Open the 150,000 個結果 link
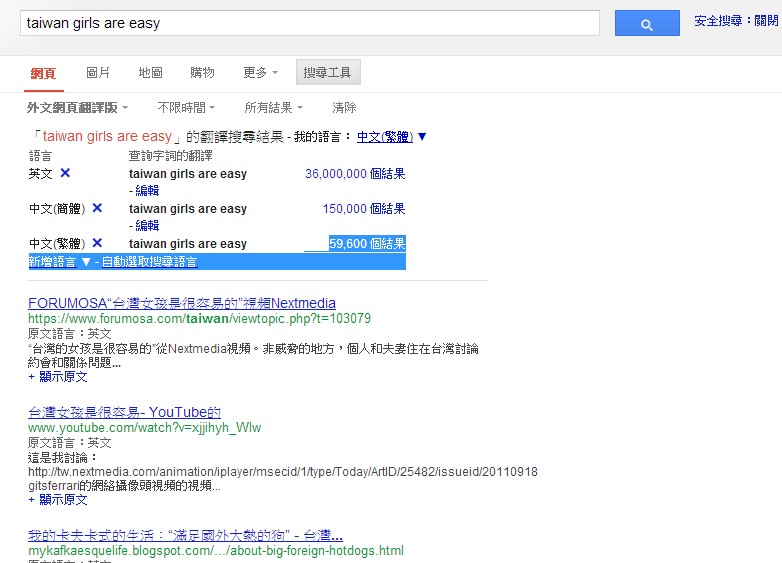 pyautogui.click(x=364, y=208)
